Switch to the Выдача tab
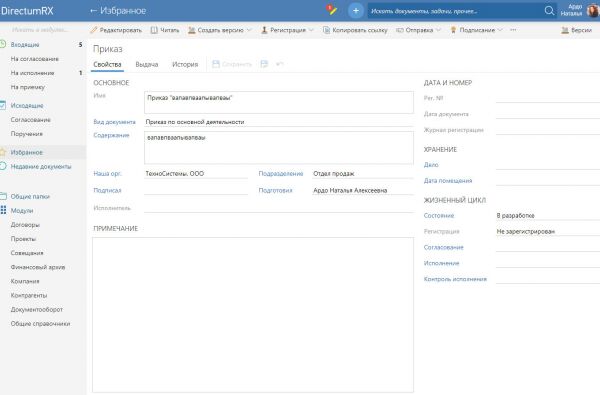The width and height of the screenshot is (600, 395). (147, 64)
